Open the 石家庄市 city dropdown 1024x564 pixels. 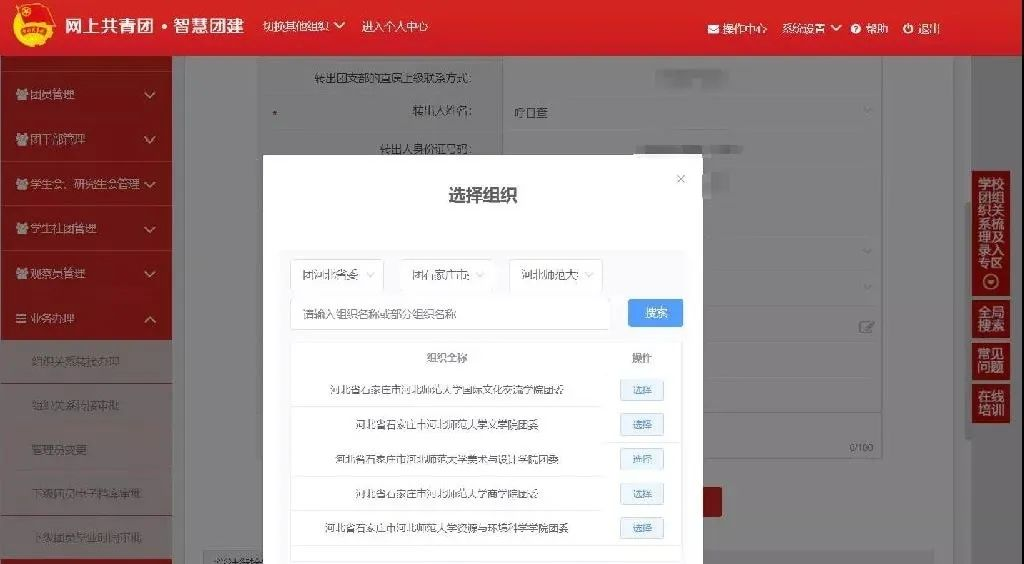click(446, 275)
